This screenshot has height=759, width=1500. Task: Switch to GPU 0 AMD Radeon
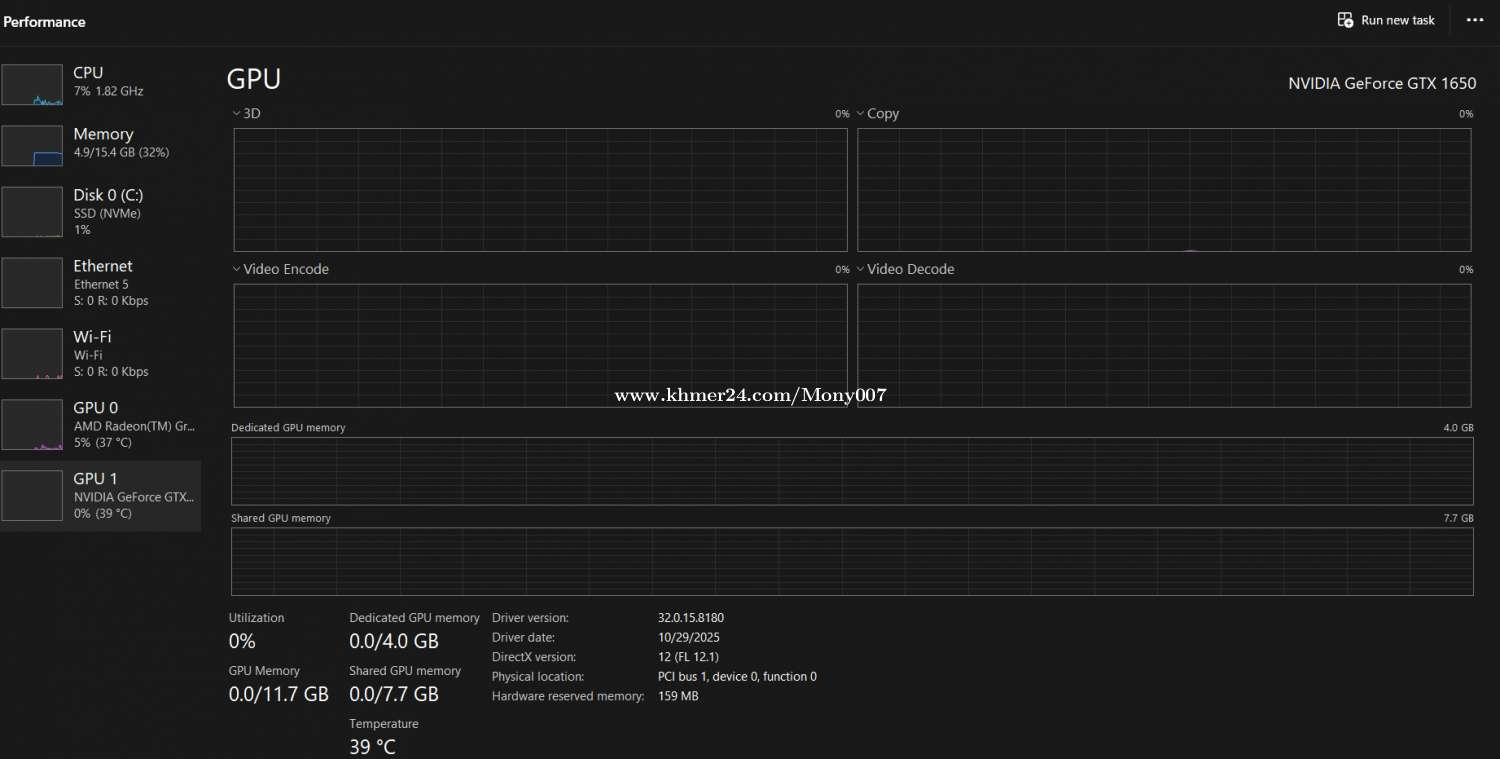(100, 424)
